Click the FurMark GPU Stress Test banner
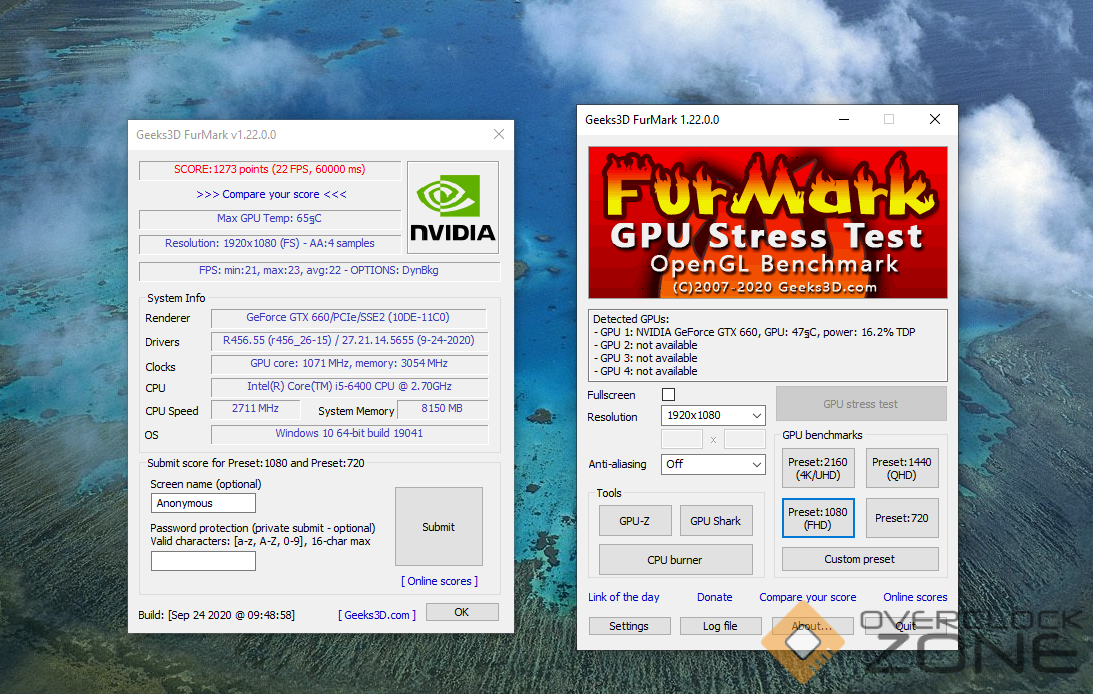The image size is (1093, 694). 767,223
